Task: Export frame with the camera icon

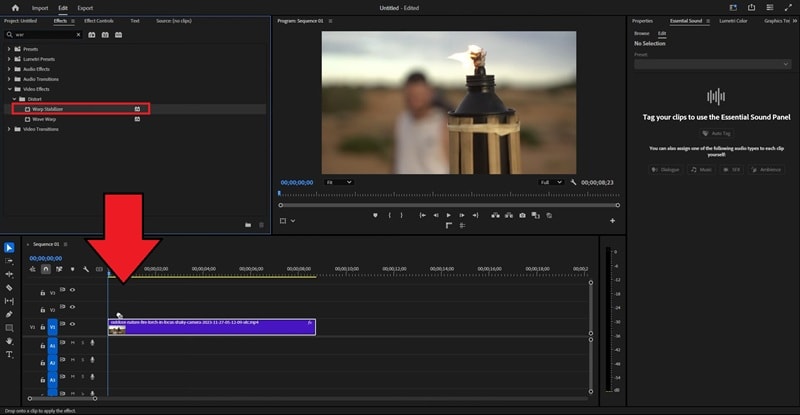Action: [522, 215]
